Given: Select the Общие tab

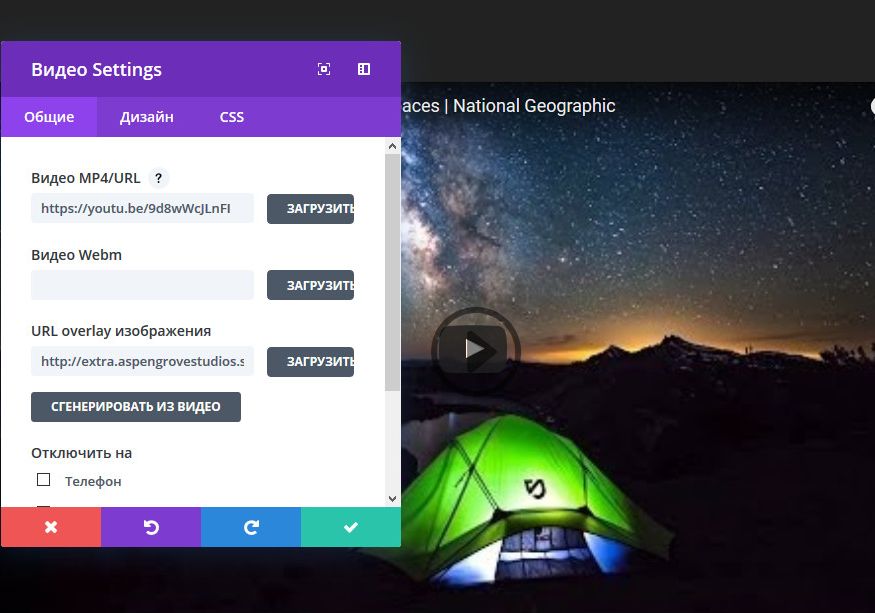Looking at the screenshot, I should tap(49, 117).
